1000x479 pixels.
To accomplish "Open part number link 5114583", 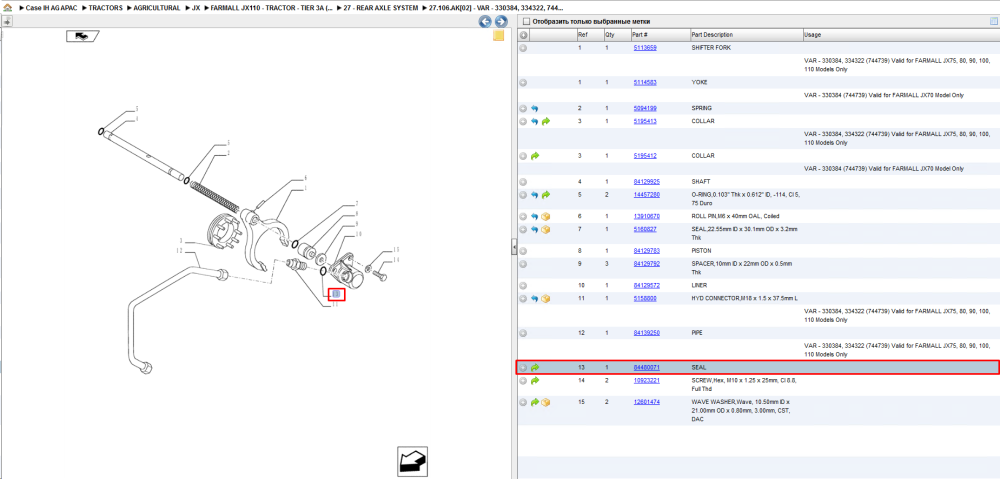I will point(645,82).
